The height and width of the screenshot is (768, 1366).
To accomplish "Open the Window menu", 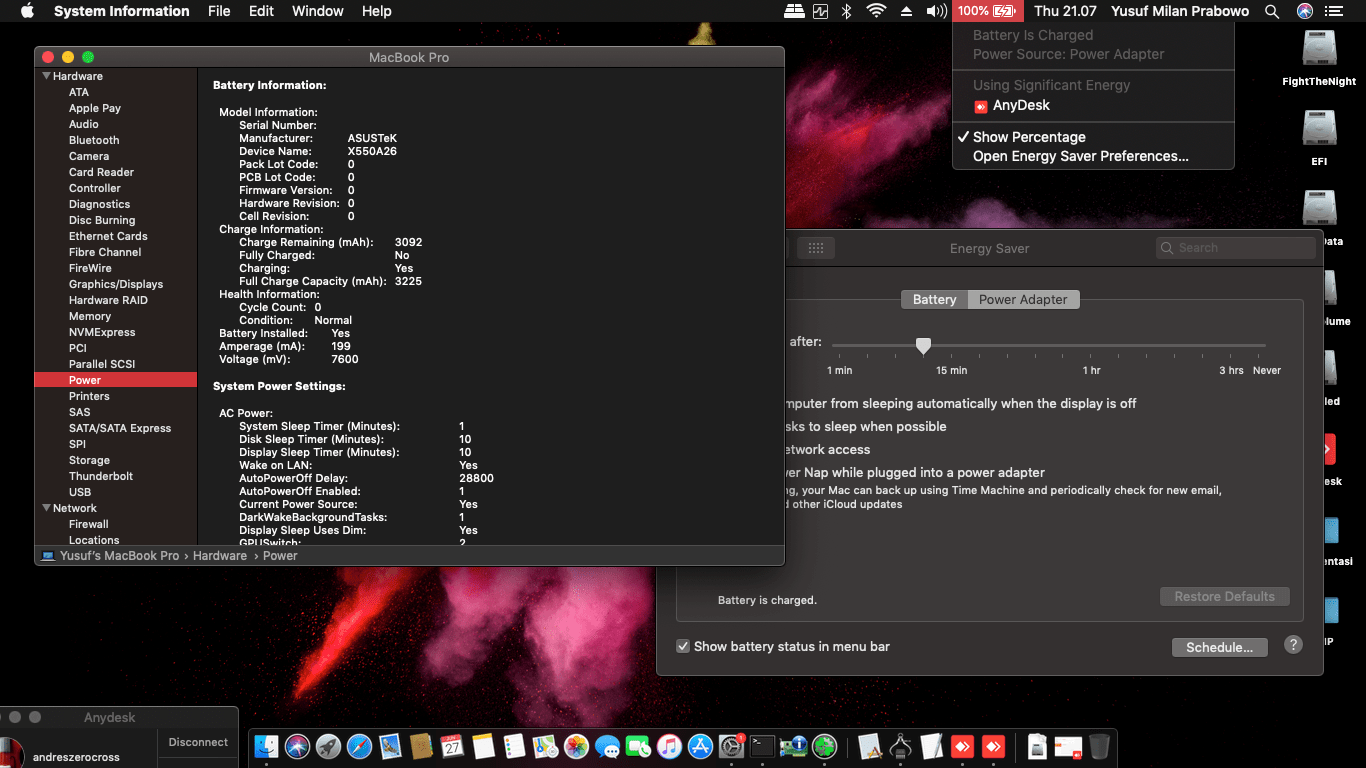I will (x=317, y=11).
